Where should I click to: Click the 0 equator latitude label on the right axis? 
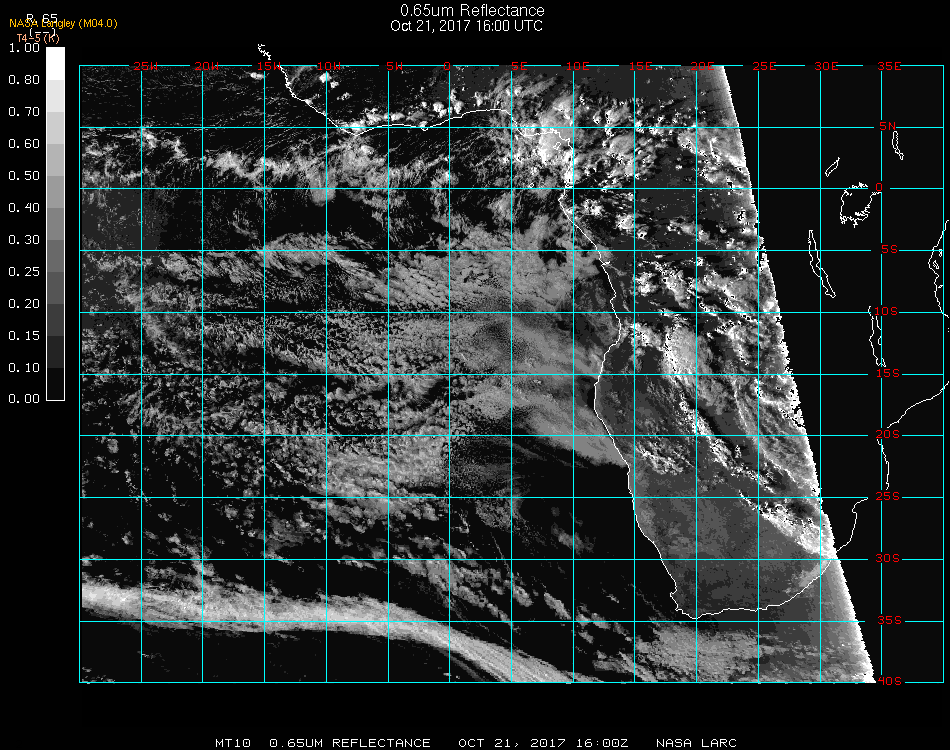pos(879,188)
